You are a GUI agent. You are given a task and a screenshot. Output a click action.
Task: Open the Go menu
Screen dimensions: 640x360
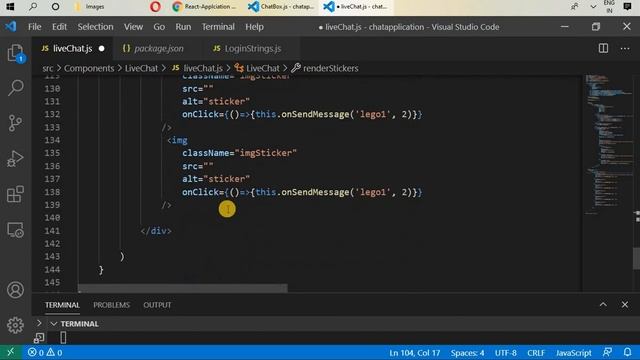[x=159, y=27]
